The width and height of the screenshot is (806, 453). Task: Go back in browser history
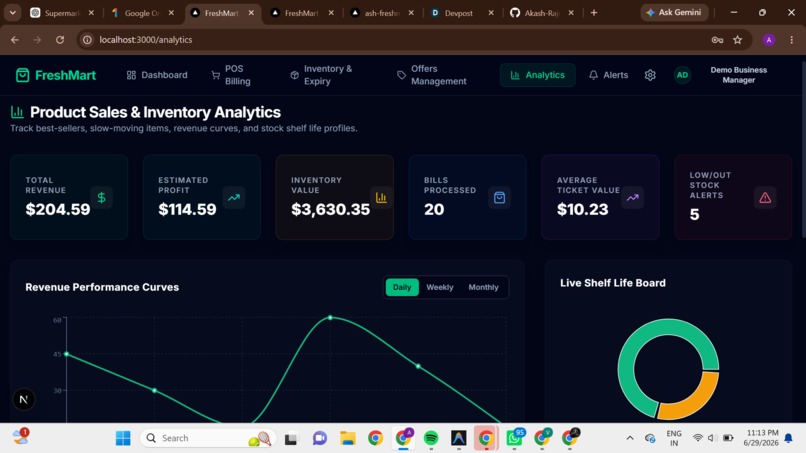[14, 40]
